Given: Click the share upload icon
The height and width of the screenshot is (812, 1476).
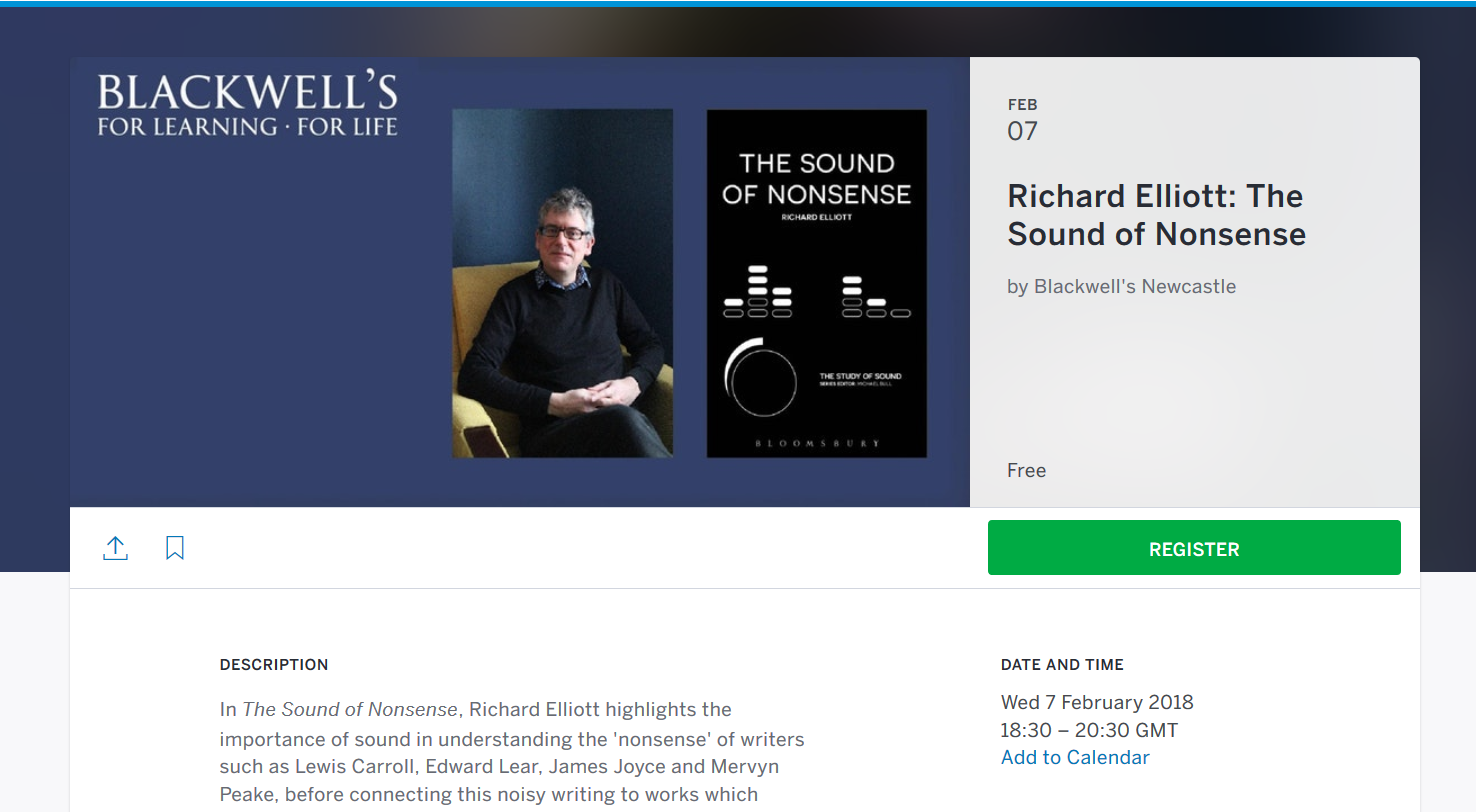Looking at the screenshot, I should [x=116, y=548].
